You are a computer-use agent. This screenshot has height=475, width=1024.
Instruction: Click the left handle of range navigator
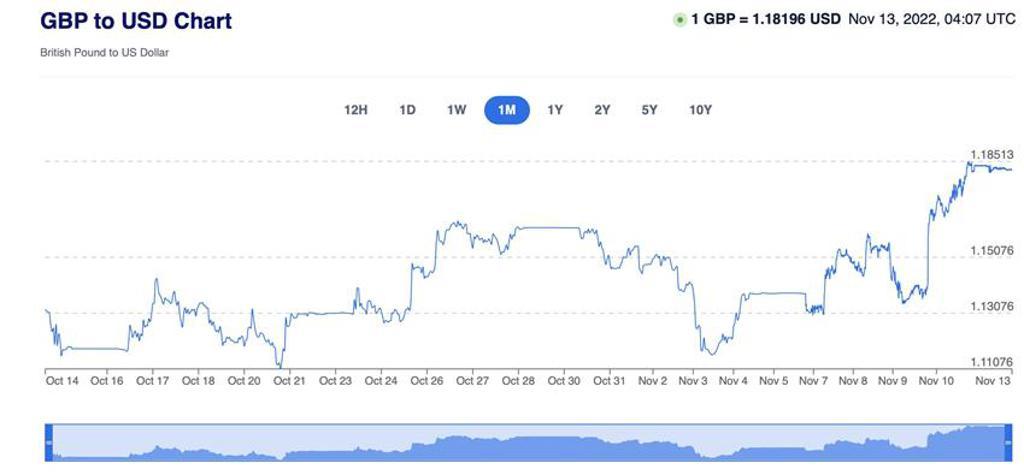[49, 441]
